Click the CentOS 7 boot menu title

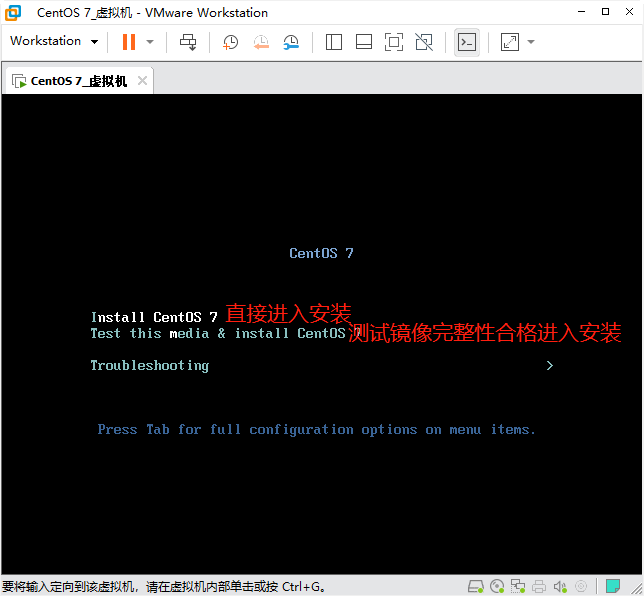coord(321,253)
